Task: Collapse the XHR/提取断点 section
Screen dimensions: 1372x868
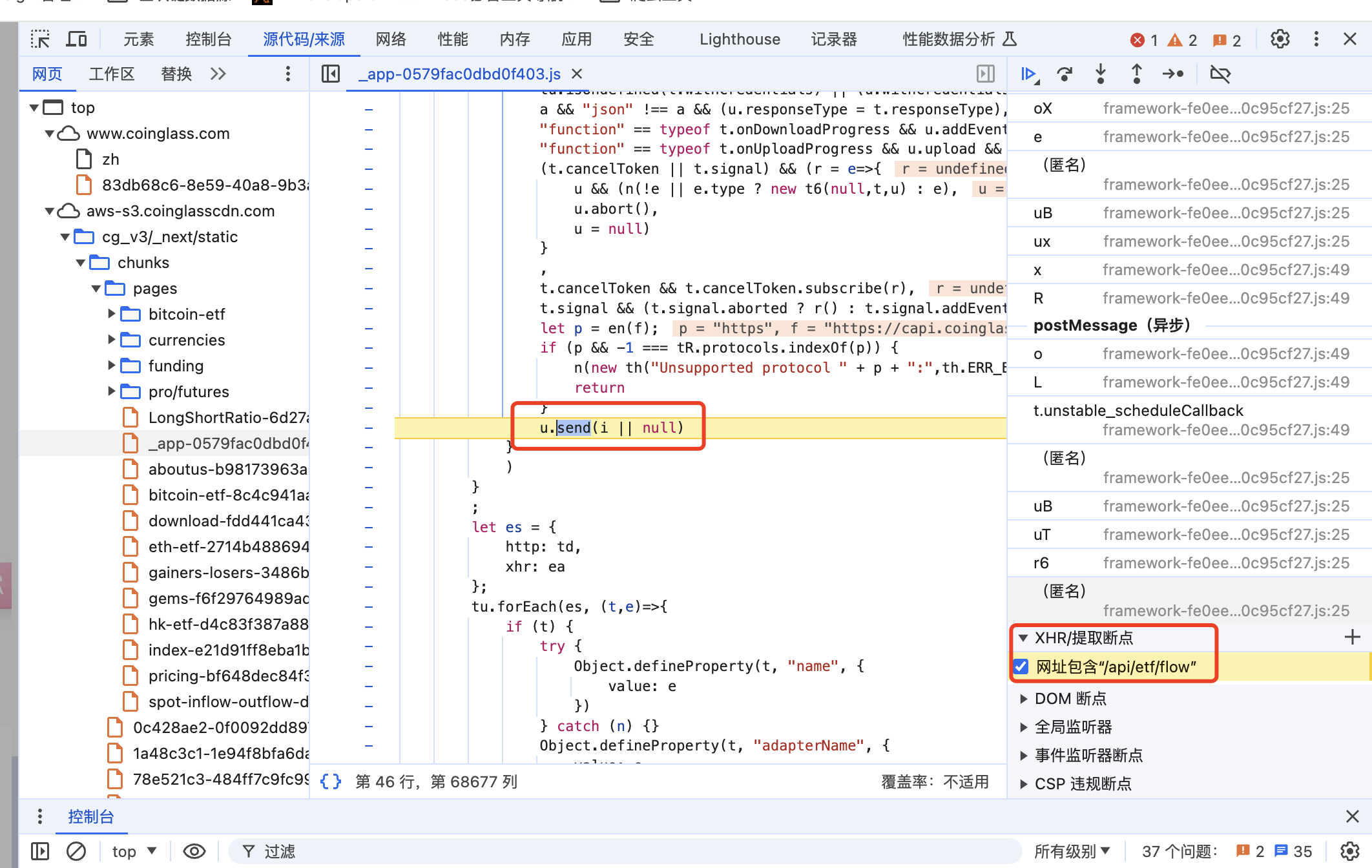Action: pos(1023,638)
